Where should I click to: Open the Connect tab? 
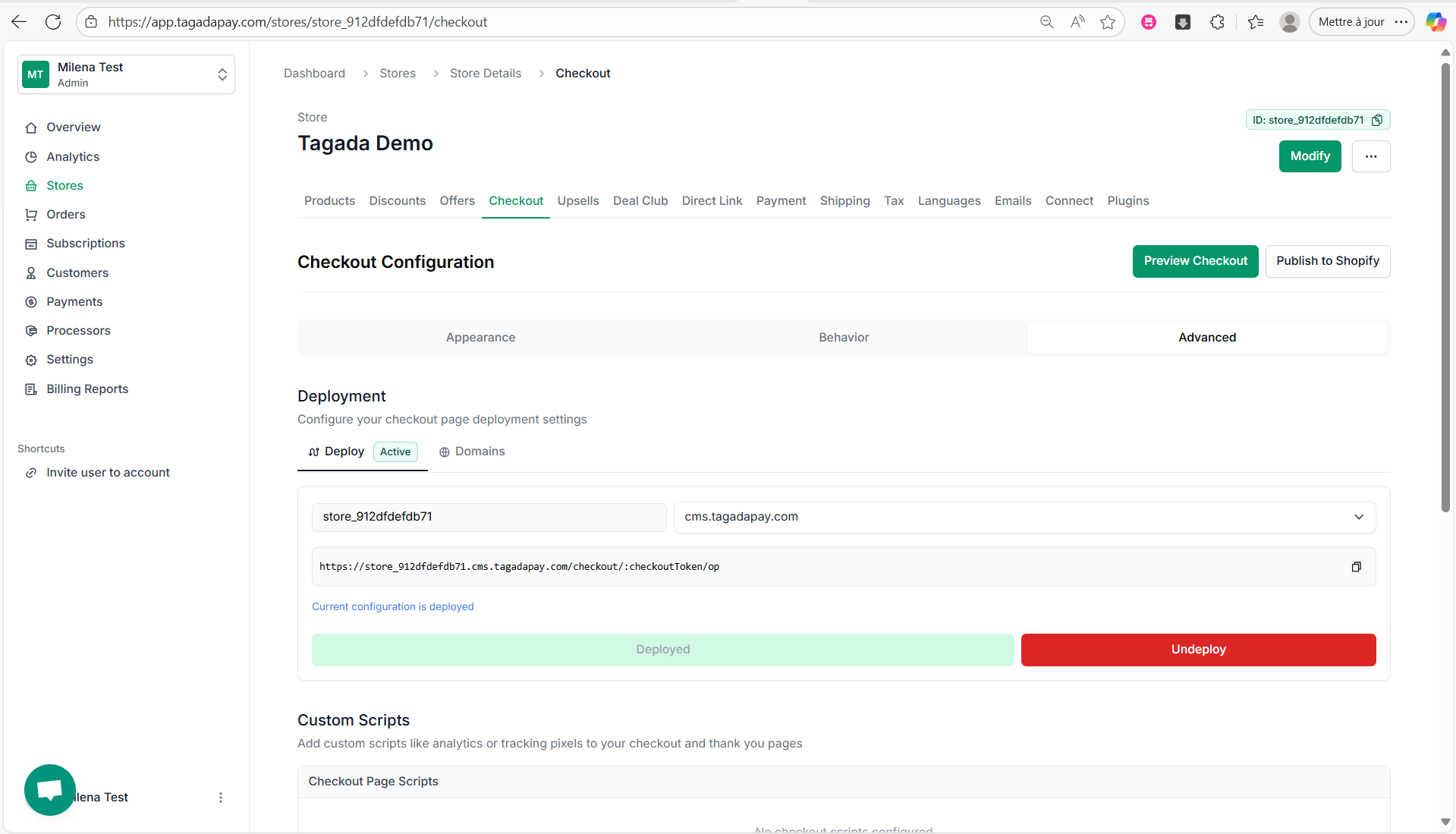coord(1069,201)
